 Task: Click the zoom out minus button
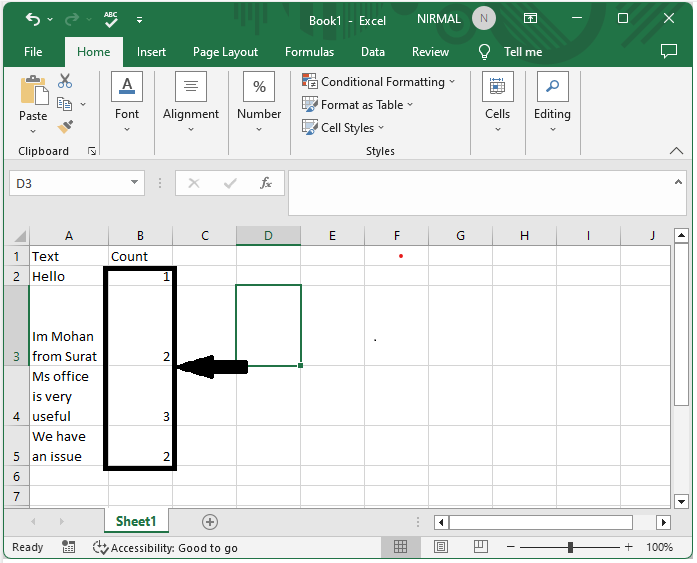[x=510, y=547]
